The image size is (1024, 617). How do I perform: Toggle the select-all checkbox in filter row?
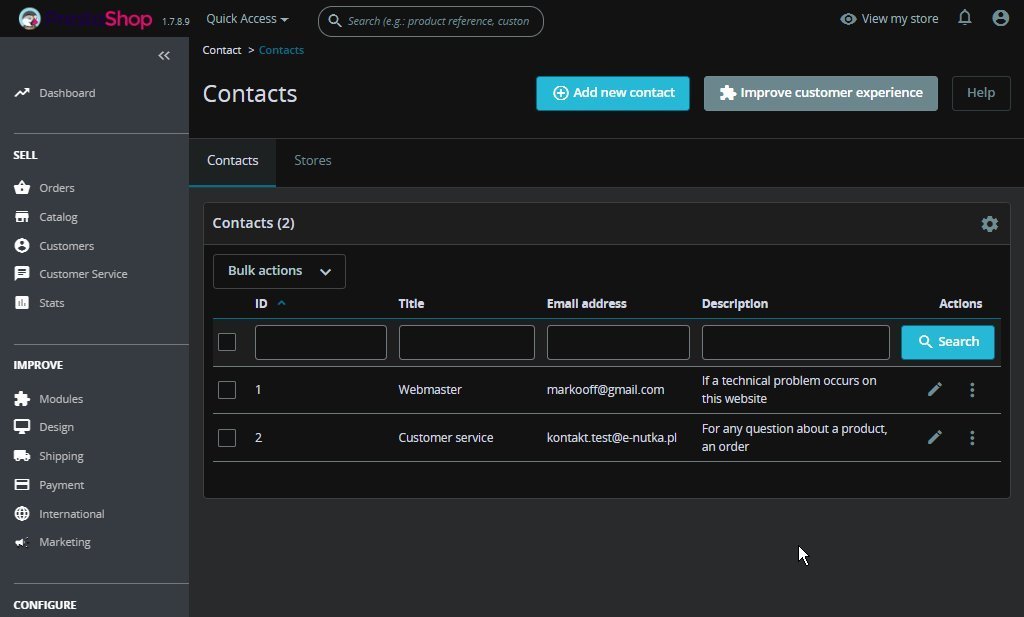(x=227, y=342)
